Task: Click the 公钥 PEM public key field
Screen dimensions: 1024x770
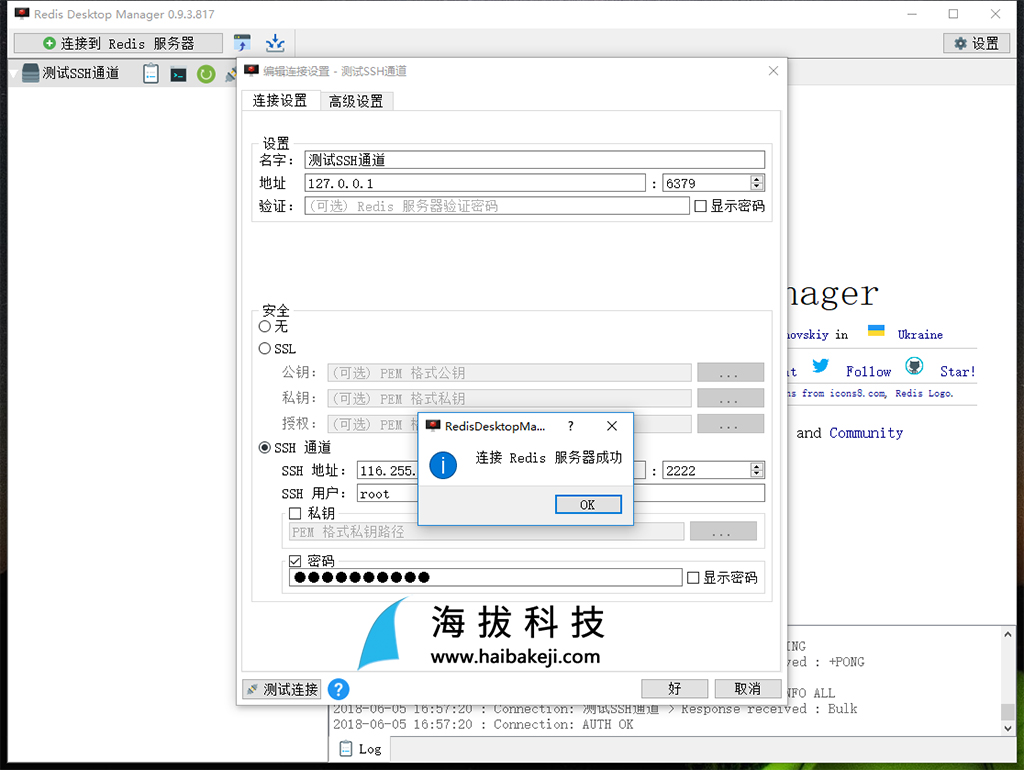Action: (x=509, y=373)
